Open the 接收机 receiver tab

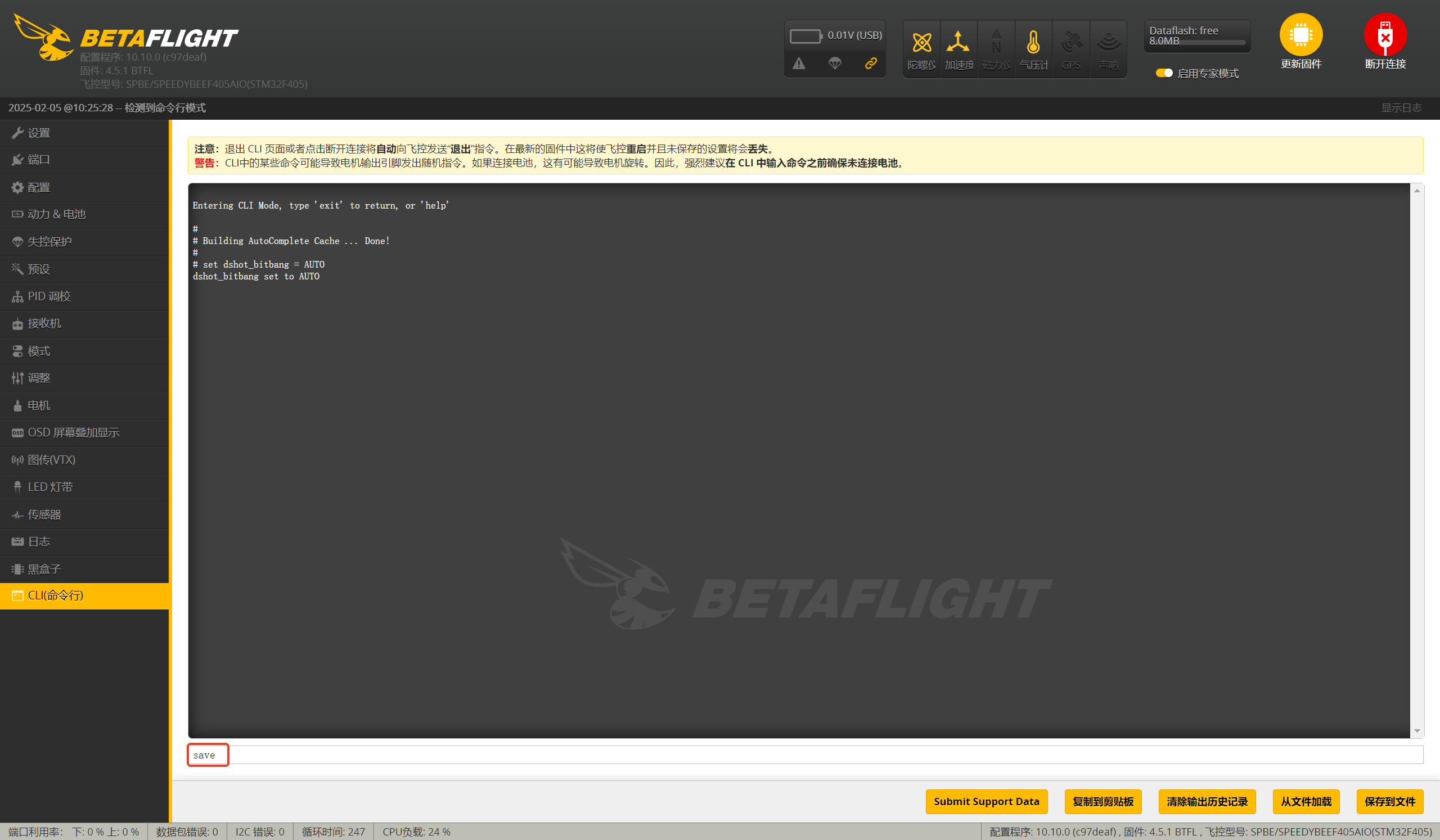point(84,323)
